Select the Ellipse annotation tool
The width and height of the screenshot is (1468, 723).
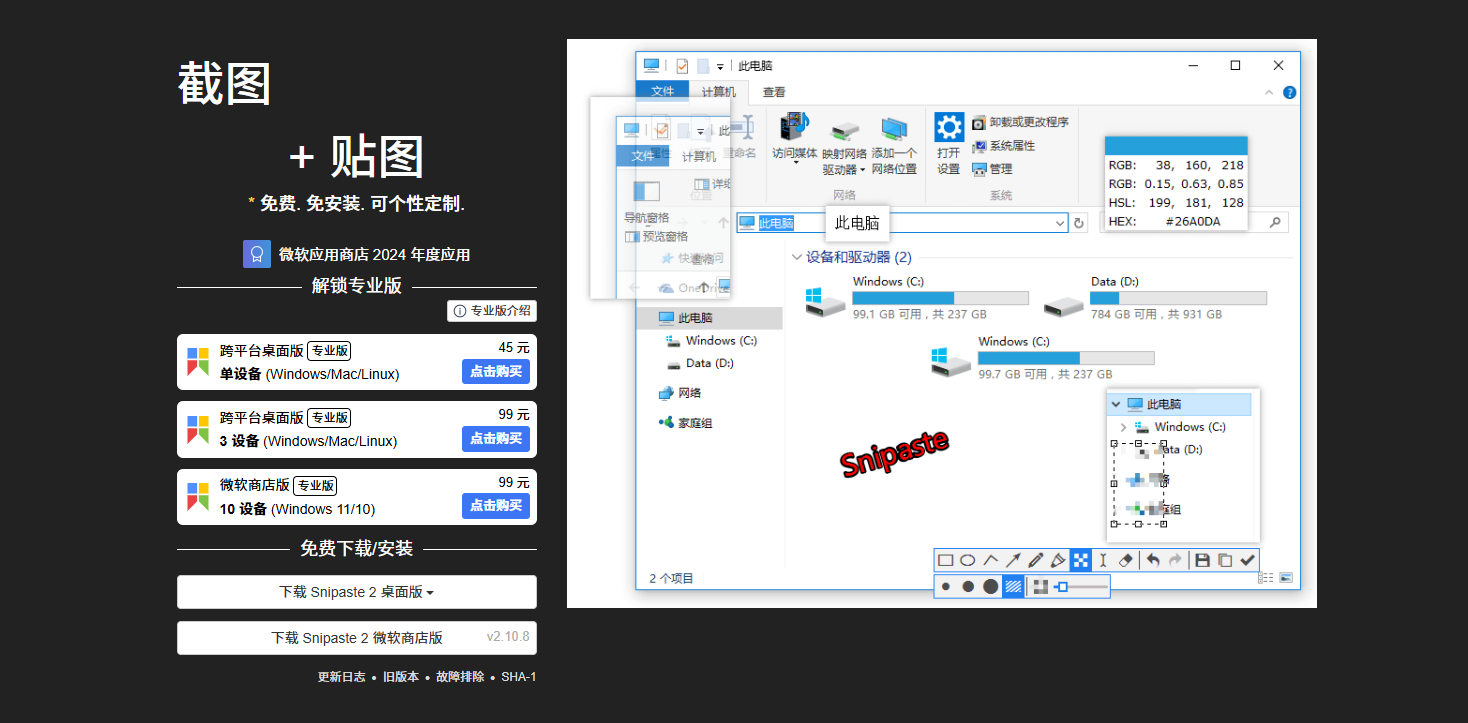pyautogui.click(x=968, y=560)
